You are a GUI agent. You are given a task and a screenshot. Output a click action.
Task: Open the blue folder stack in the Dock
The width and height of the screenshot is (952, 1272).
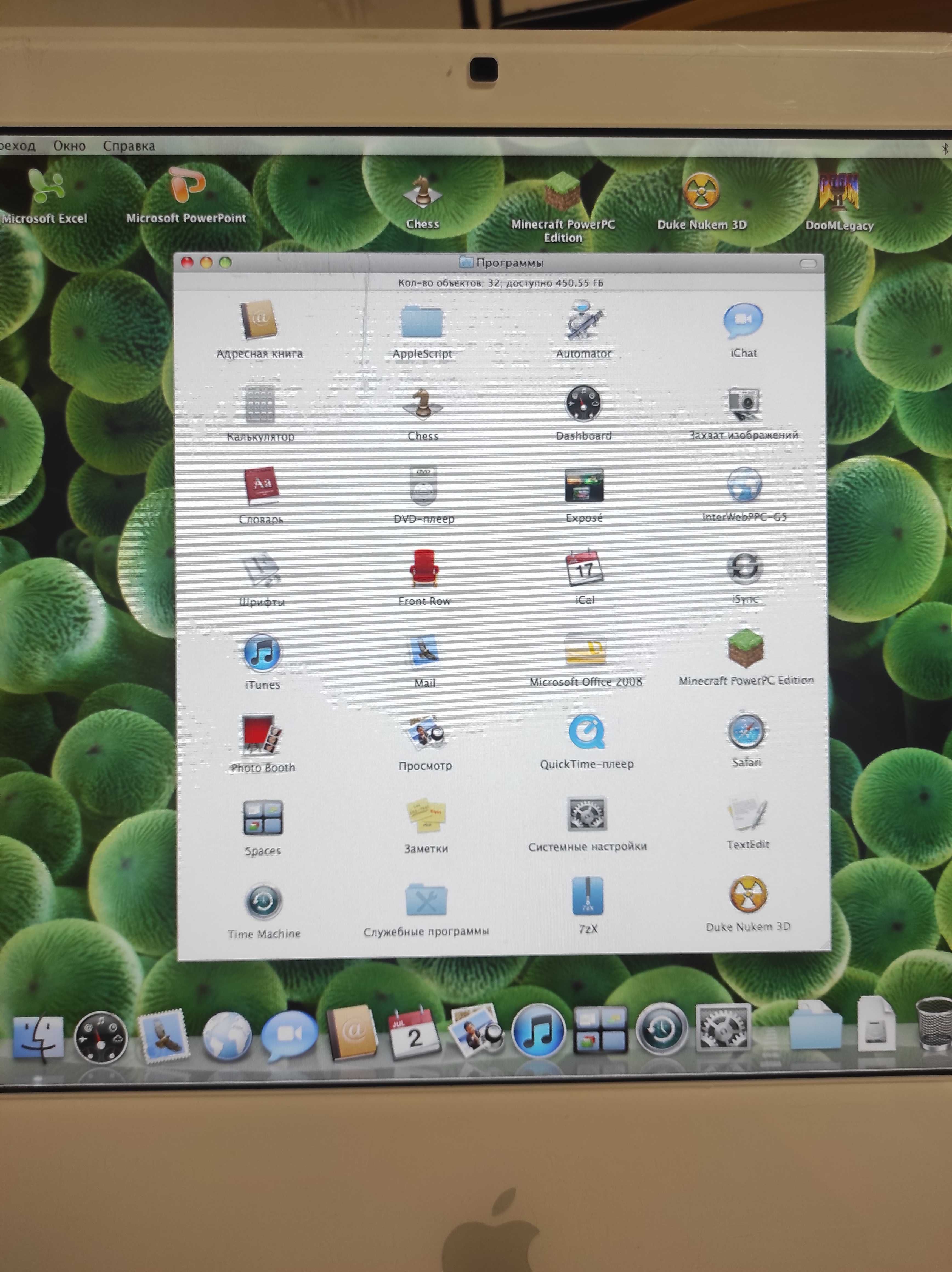pos(816,1025)
